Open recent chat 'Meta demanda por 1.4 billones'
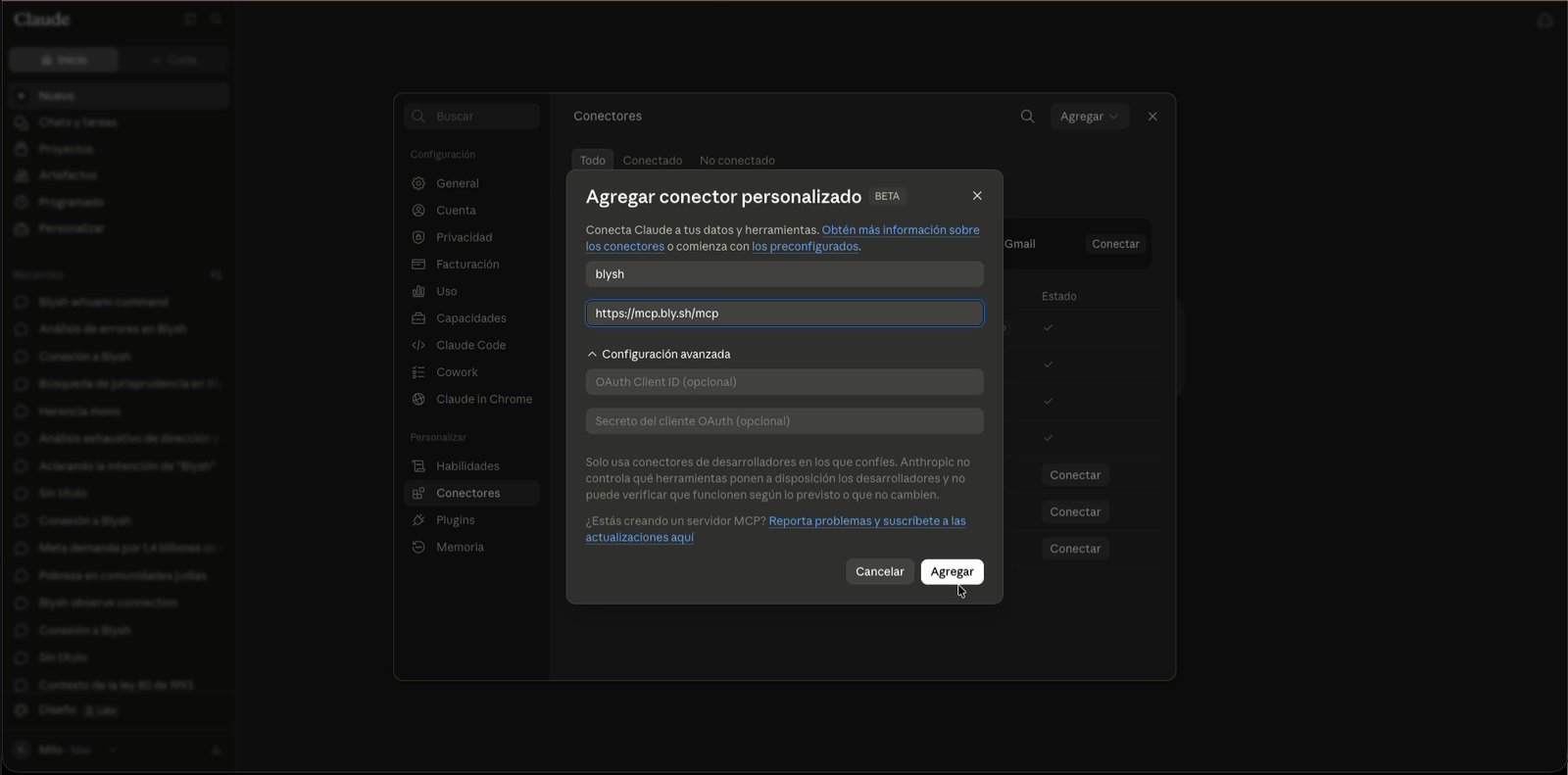1568x775 pixels. click(x=120, y=549)
